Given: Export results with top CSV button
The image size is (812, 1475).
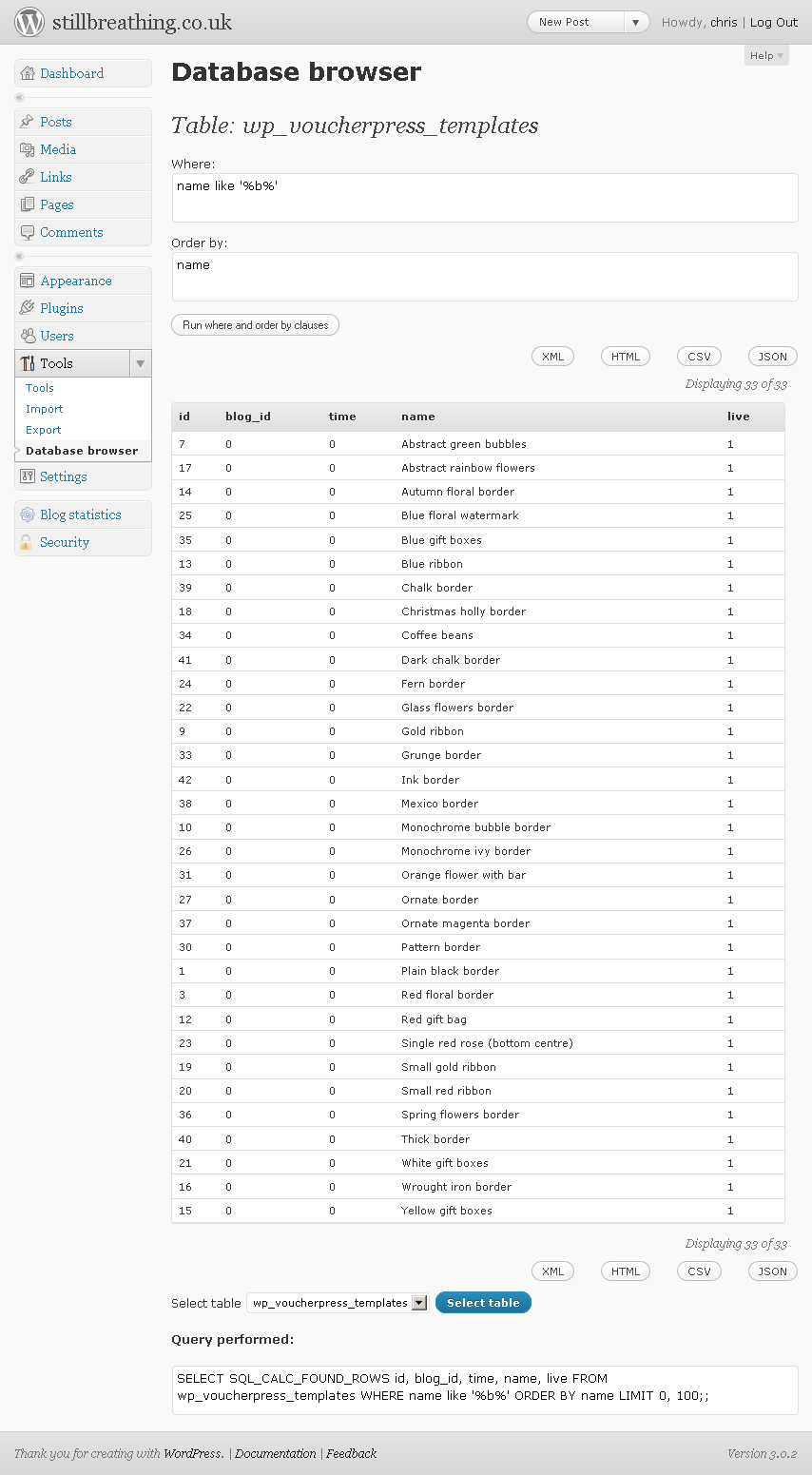Looking at the screenshot, I should [x=699, y=357].
